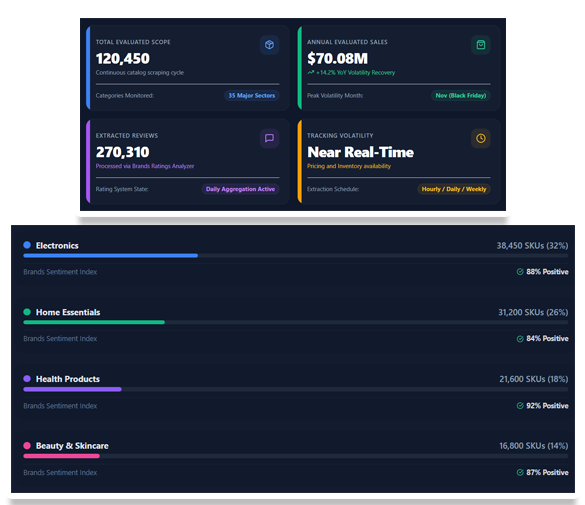Click the Beauty & Skincare pink progress bar
Viewport: 585px width, 505px height.
[x=62, y=456]
